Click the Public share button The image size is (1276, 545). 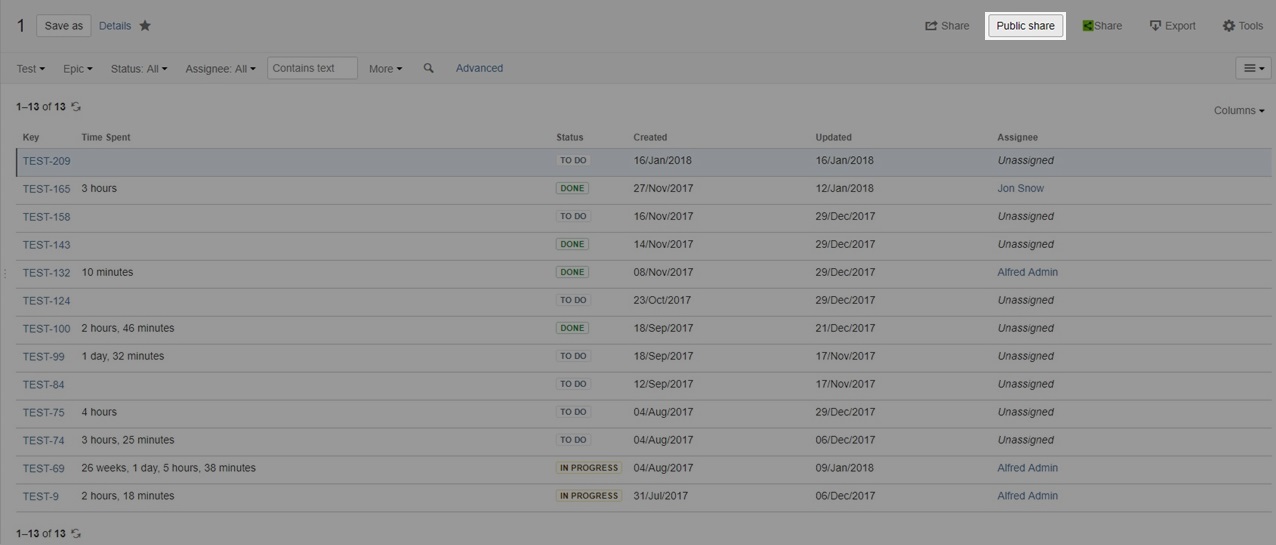coord(1025,26)
